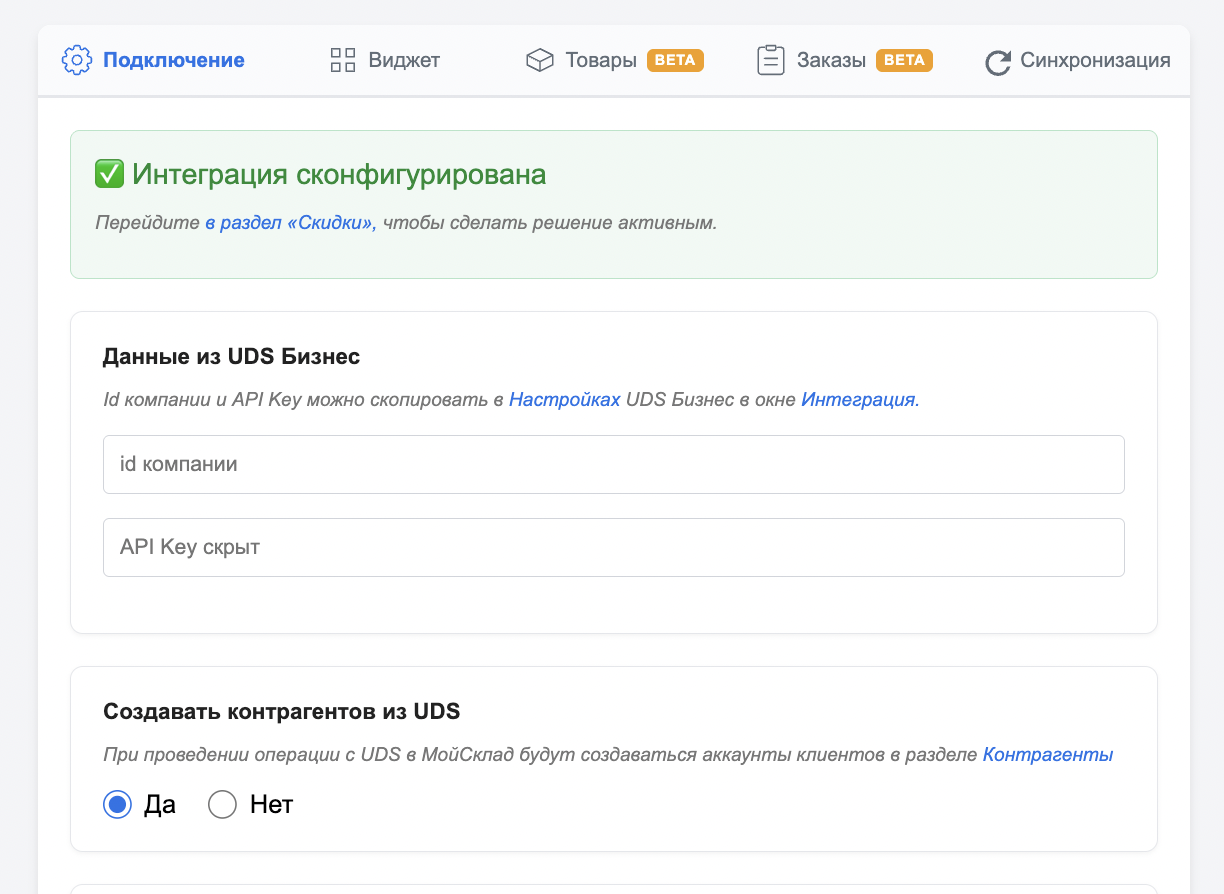Focus the id компании input field
Viewport: 1224px width, 894px height.
coord(614,464)
